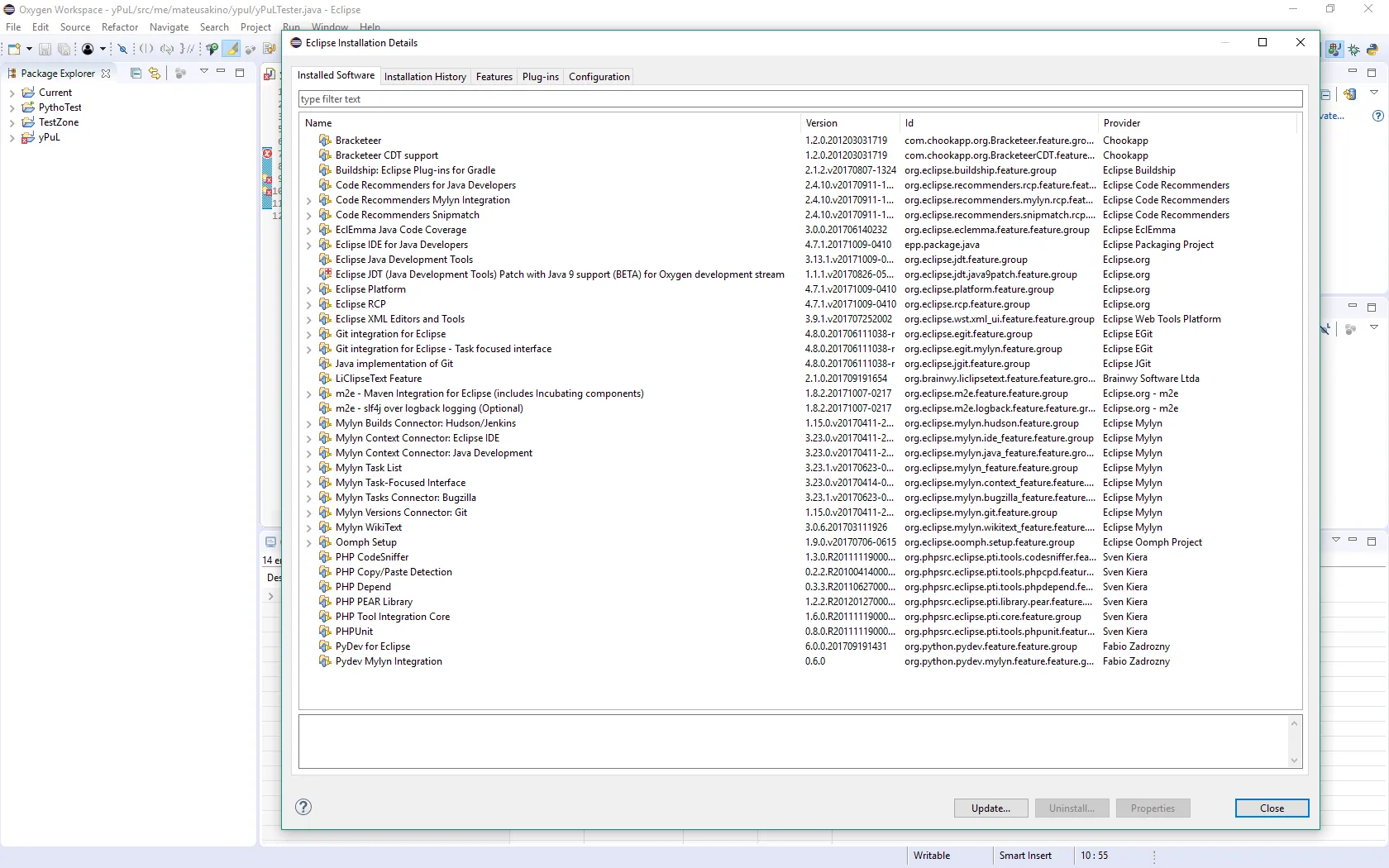Open the Installed Software tab
Image resolution: width=1389 pixels, height=868 pixels.
[x=336, y=75]
